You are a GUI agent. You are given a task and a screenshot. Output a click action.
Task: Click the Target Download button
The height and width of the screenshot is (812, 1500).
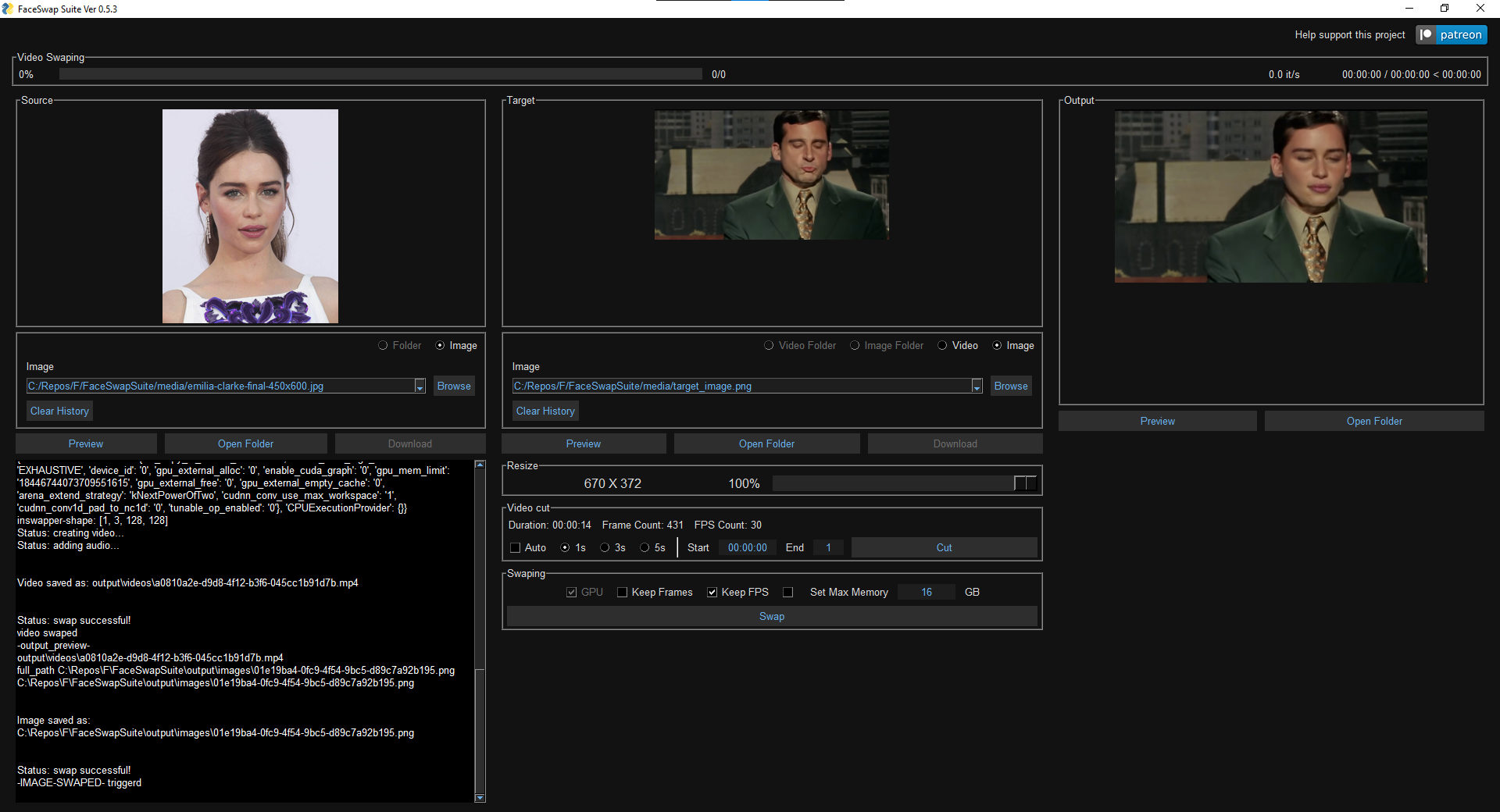955,443
